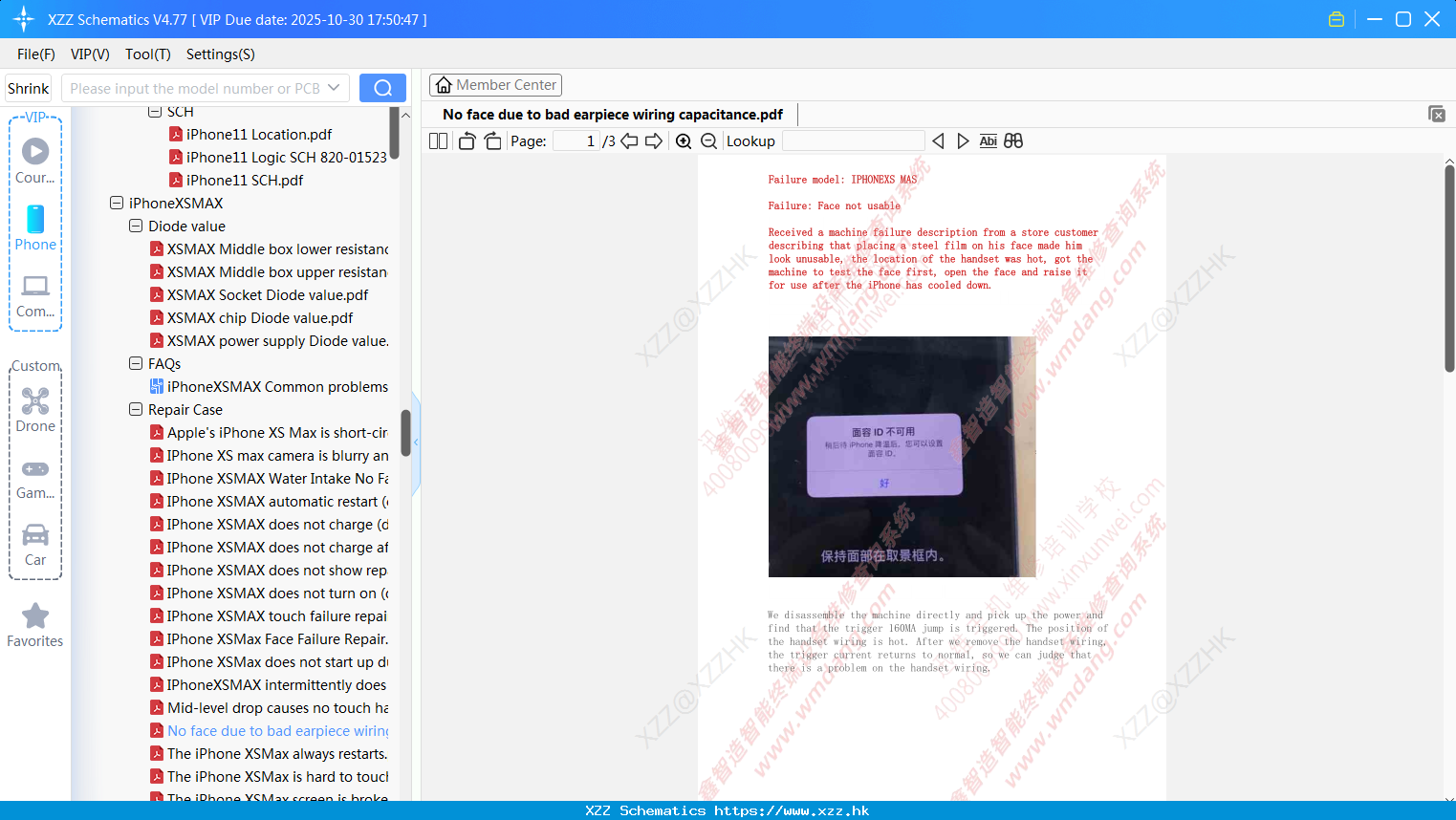
Task: Select the Drone category
Action: pos(35,410)
